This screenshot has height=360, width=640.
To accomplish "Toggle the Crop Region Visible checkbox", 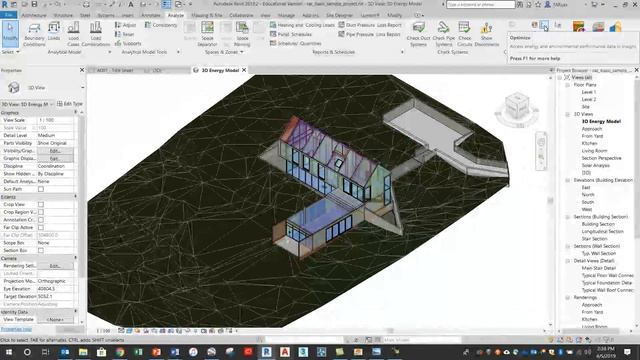I will click(x=41, y=212).
